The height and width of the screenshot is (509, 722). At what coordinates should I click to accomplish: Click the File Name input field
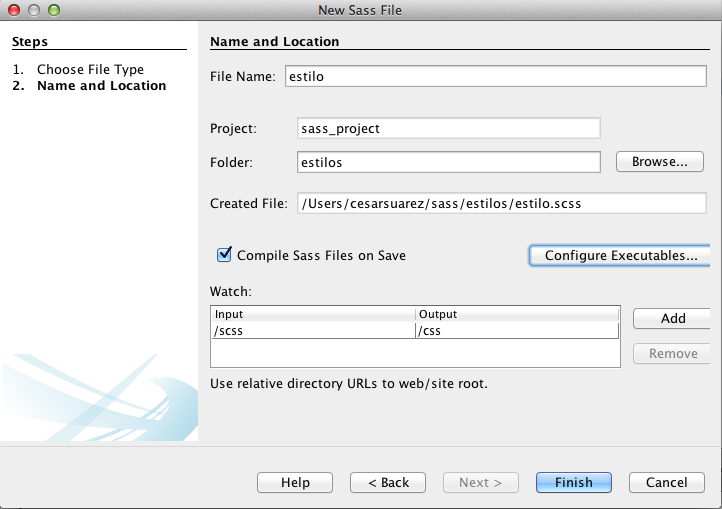[495, 76]
